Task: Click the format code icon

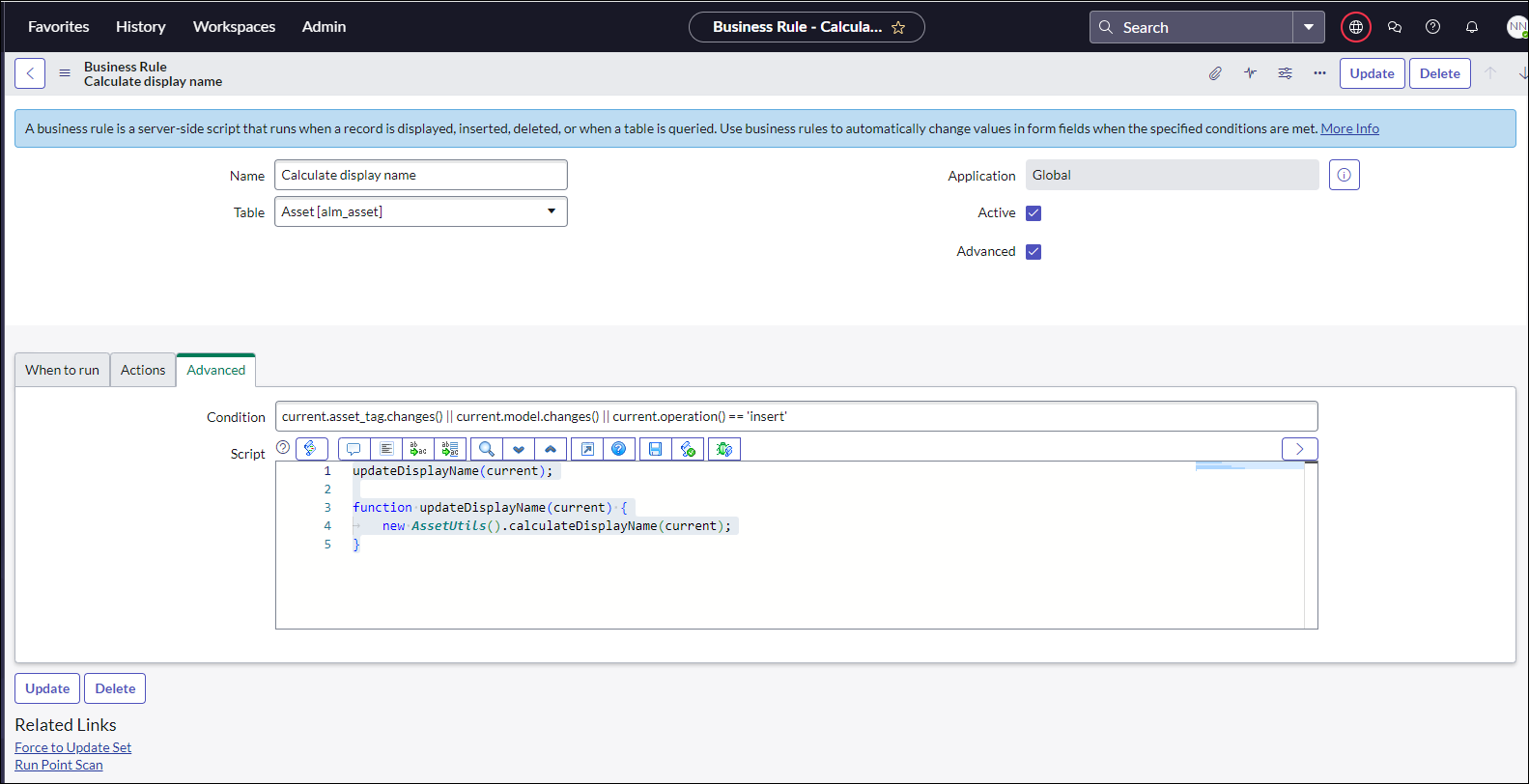Action: 386,449
